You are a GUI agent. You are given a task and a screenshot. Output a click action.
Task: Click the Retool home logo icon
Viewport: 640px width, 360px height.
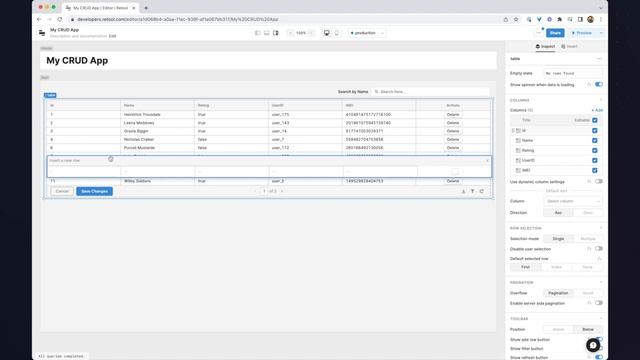(x=42, y=33)
